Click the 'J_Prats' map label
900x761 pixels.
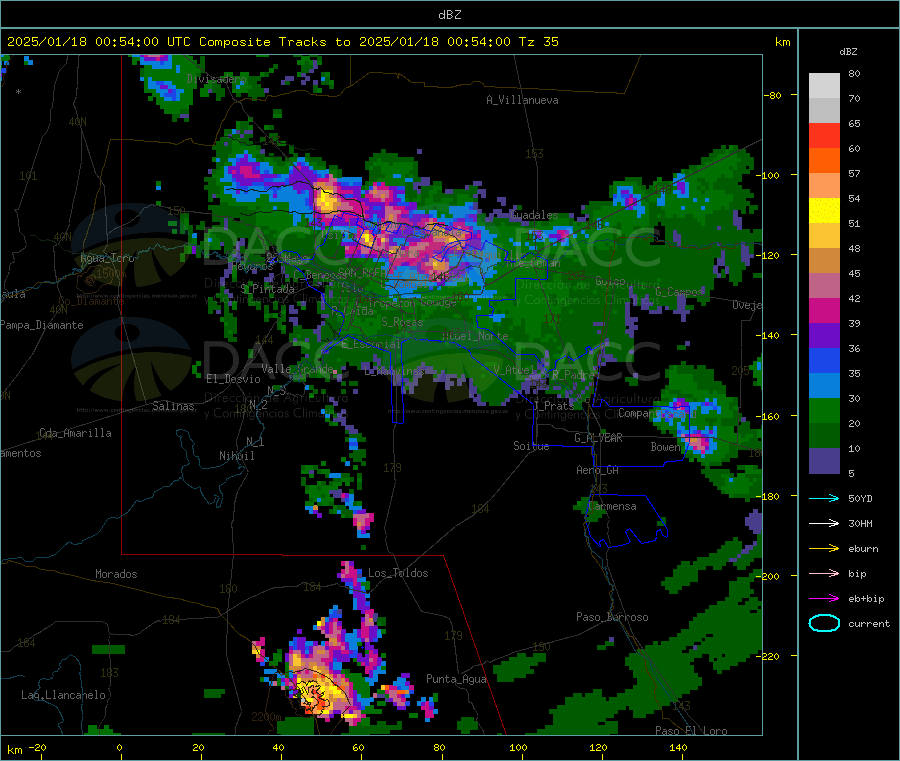(554, 406)
